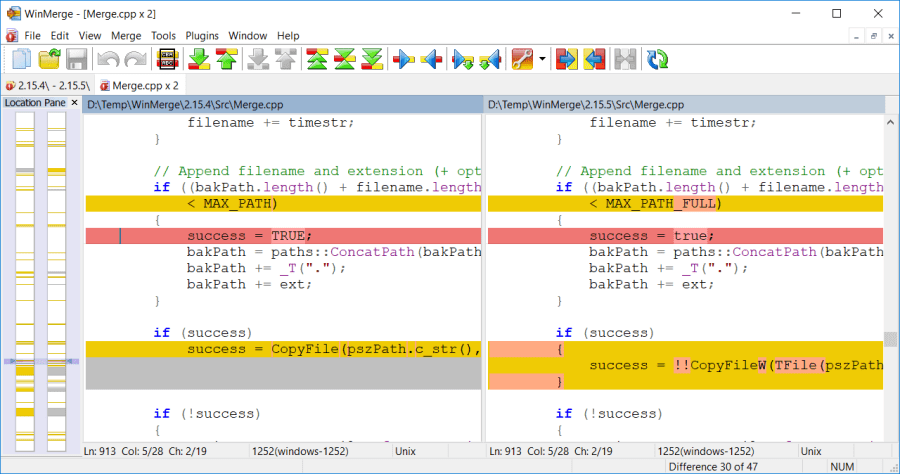Copy difference to left blue arrow
This screenshot has height=474, width=900.
432,59
